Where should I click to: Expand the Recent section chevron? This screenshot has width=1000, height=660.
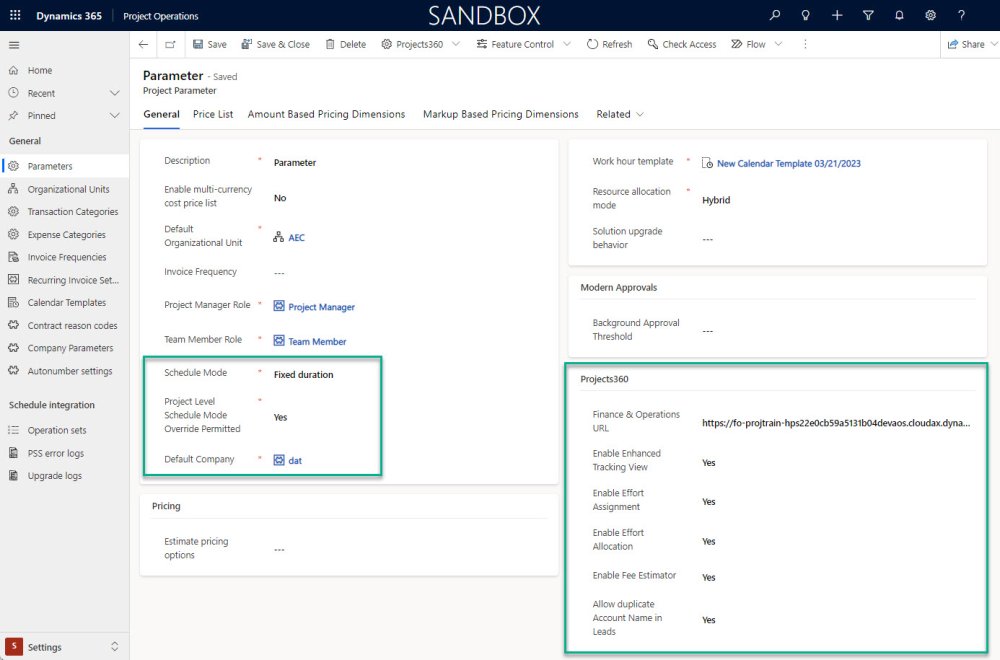[115, 93]
